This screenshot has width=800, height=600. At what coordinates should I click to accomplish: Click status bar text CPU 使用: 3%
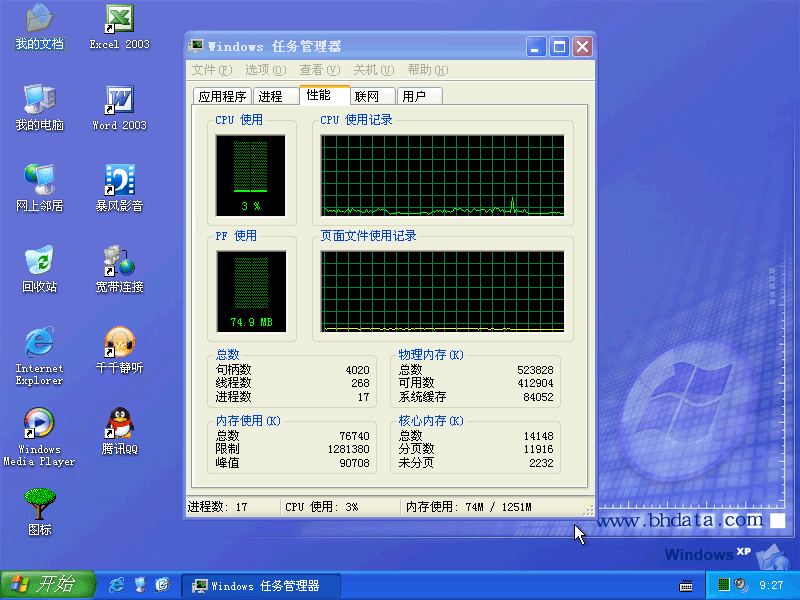[x=321, y=507]
